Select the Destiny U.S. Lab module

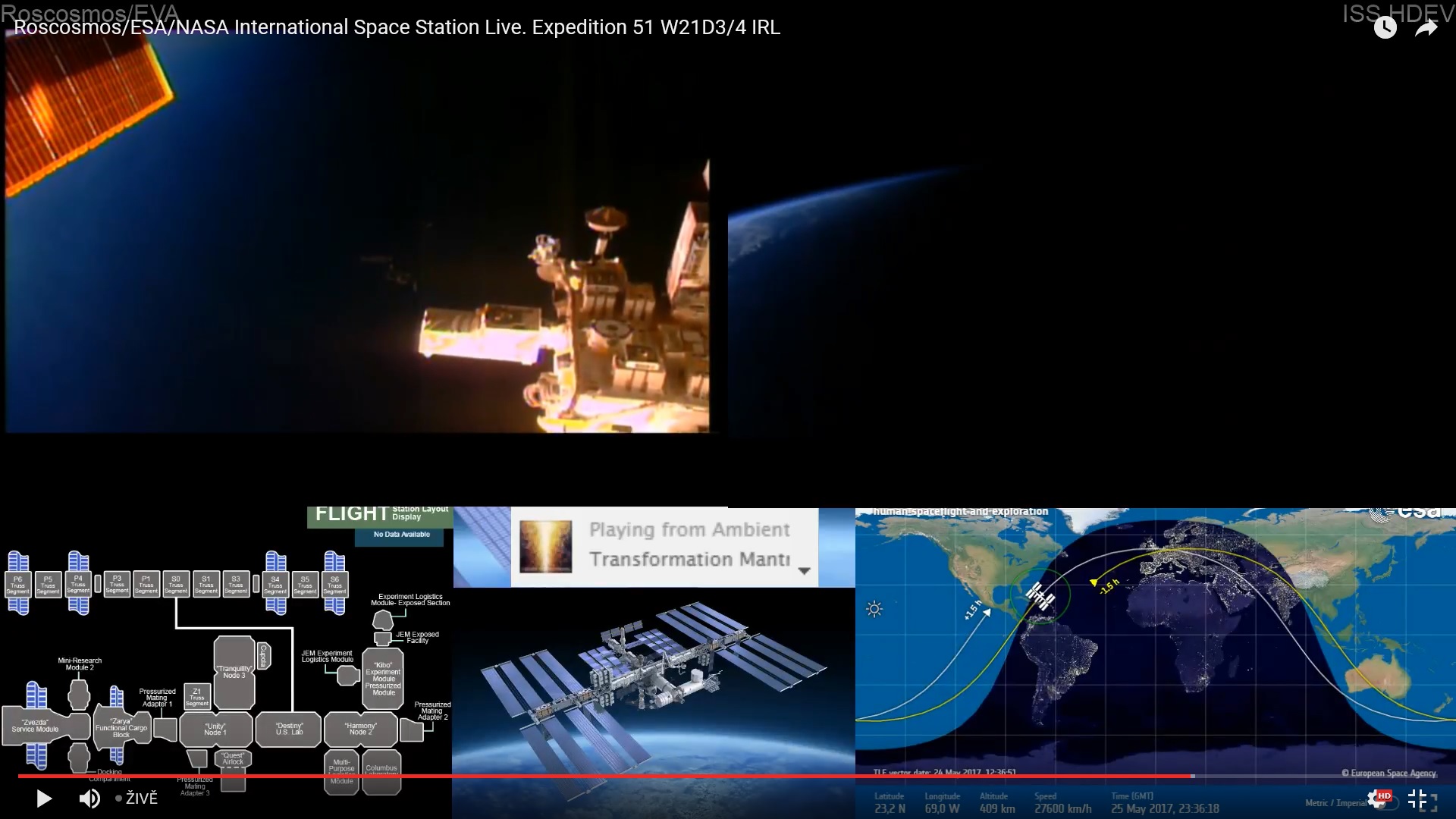tap(289, 729)
